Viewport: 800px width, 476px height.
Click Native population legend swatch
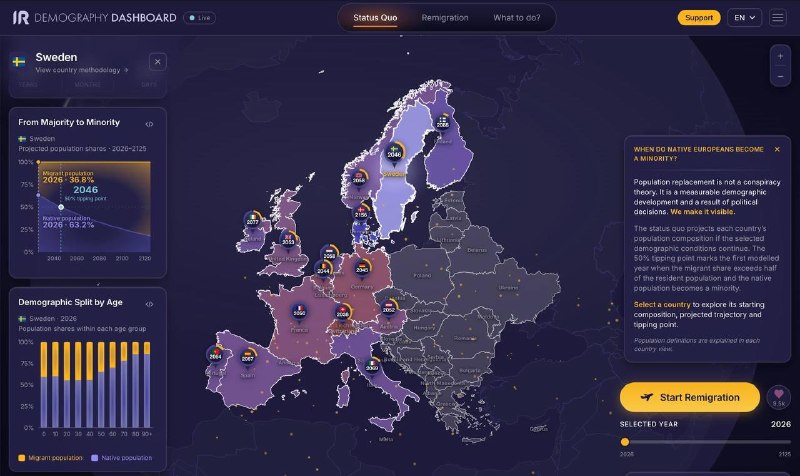94,458
